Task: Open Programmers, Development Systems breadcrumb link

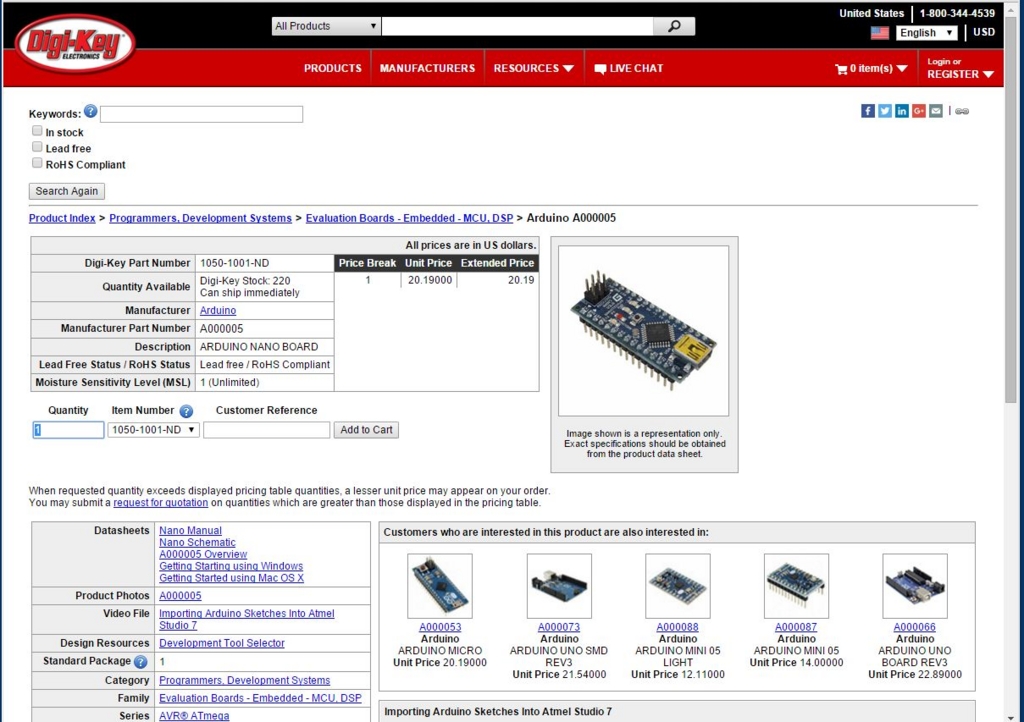Action: [200, 218]
